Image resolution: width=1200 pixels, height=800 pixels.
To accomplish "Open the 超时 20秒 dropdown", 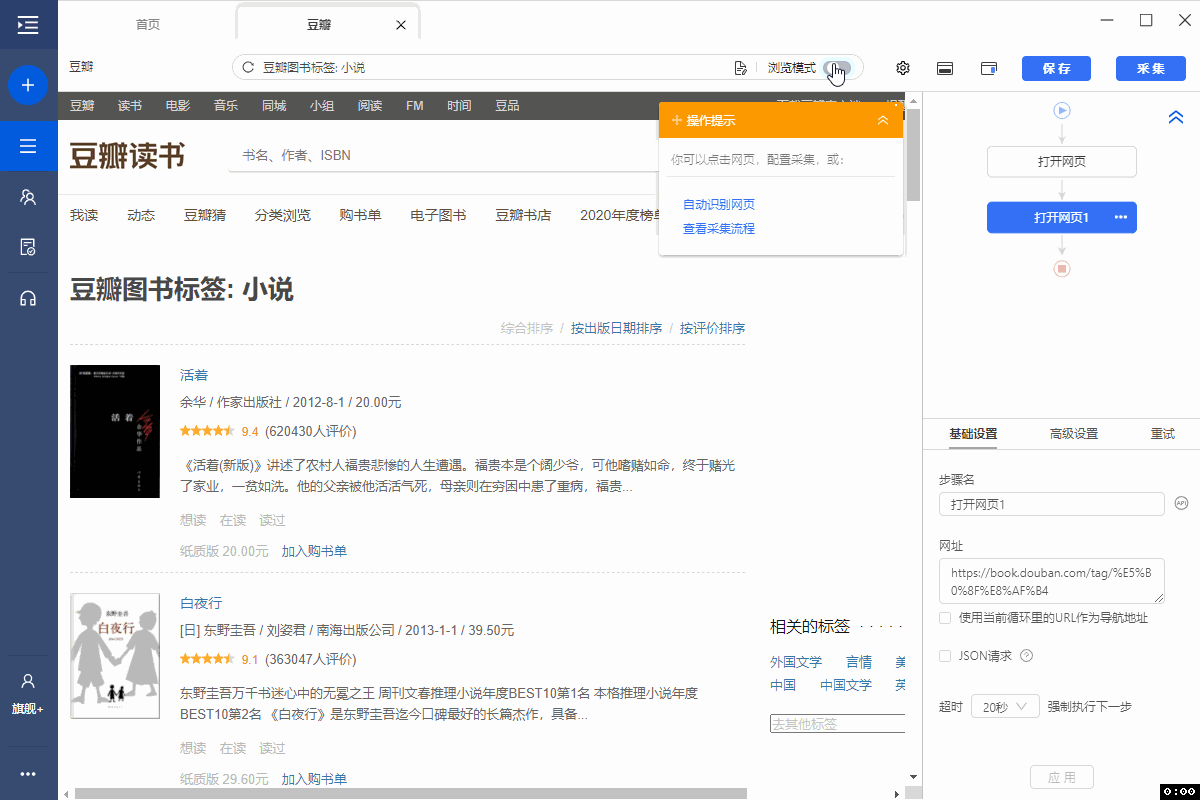I will (x=1005, y=707).
